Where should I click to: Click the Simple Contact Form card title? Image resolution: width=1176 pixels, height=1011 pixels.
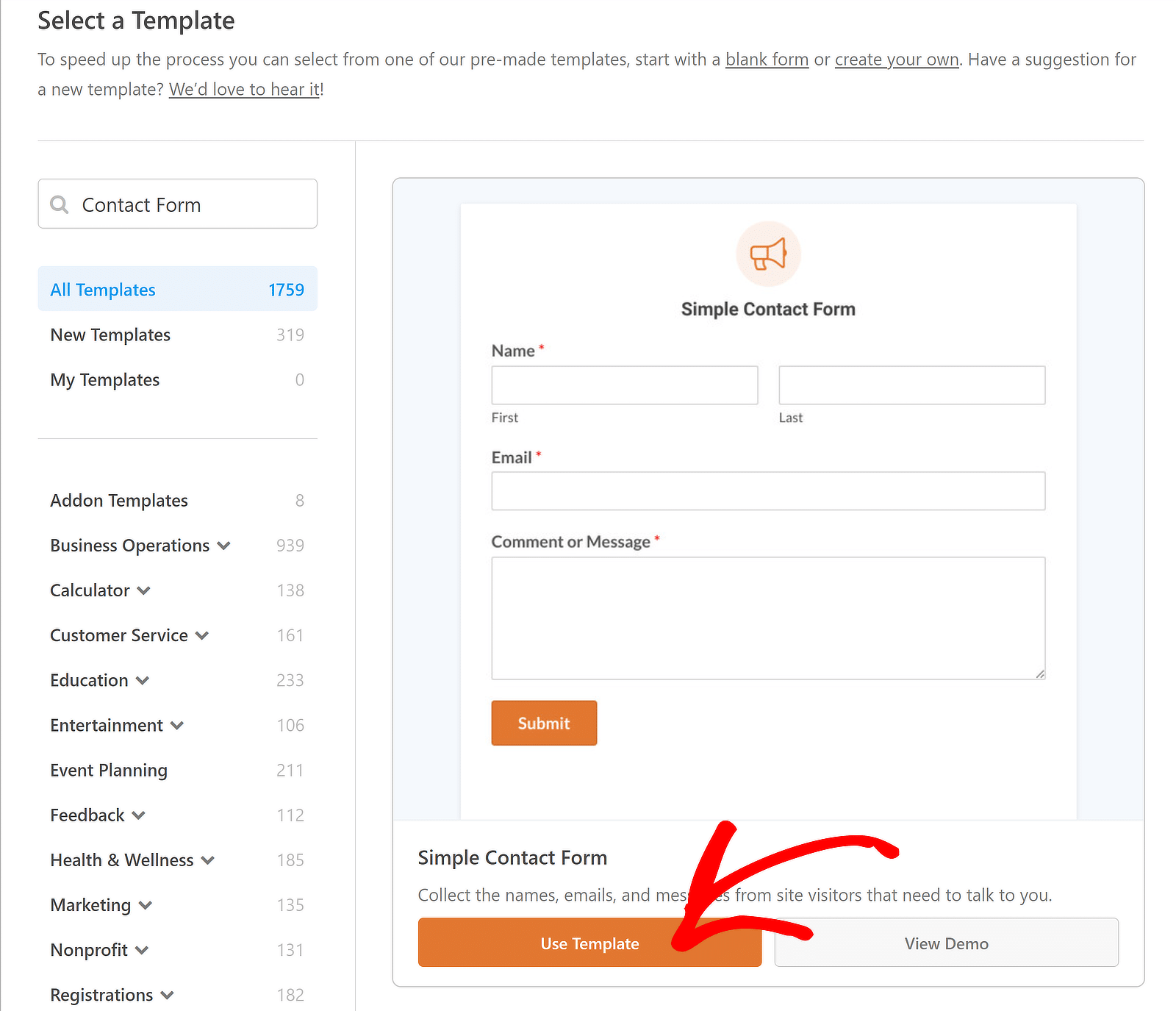click(x=512, y=857)
